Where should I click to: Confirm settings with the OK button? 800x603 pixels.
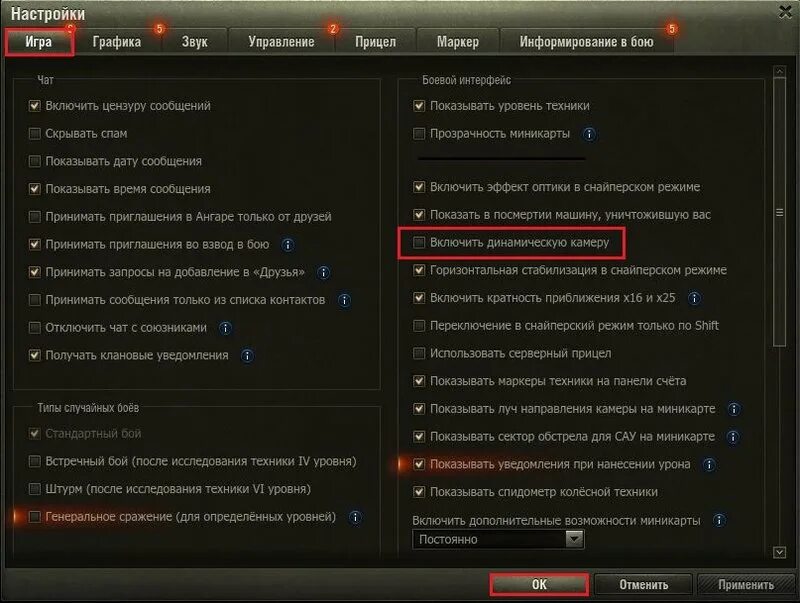coord(539,584)
